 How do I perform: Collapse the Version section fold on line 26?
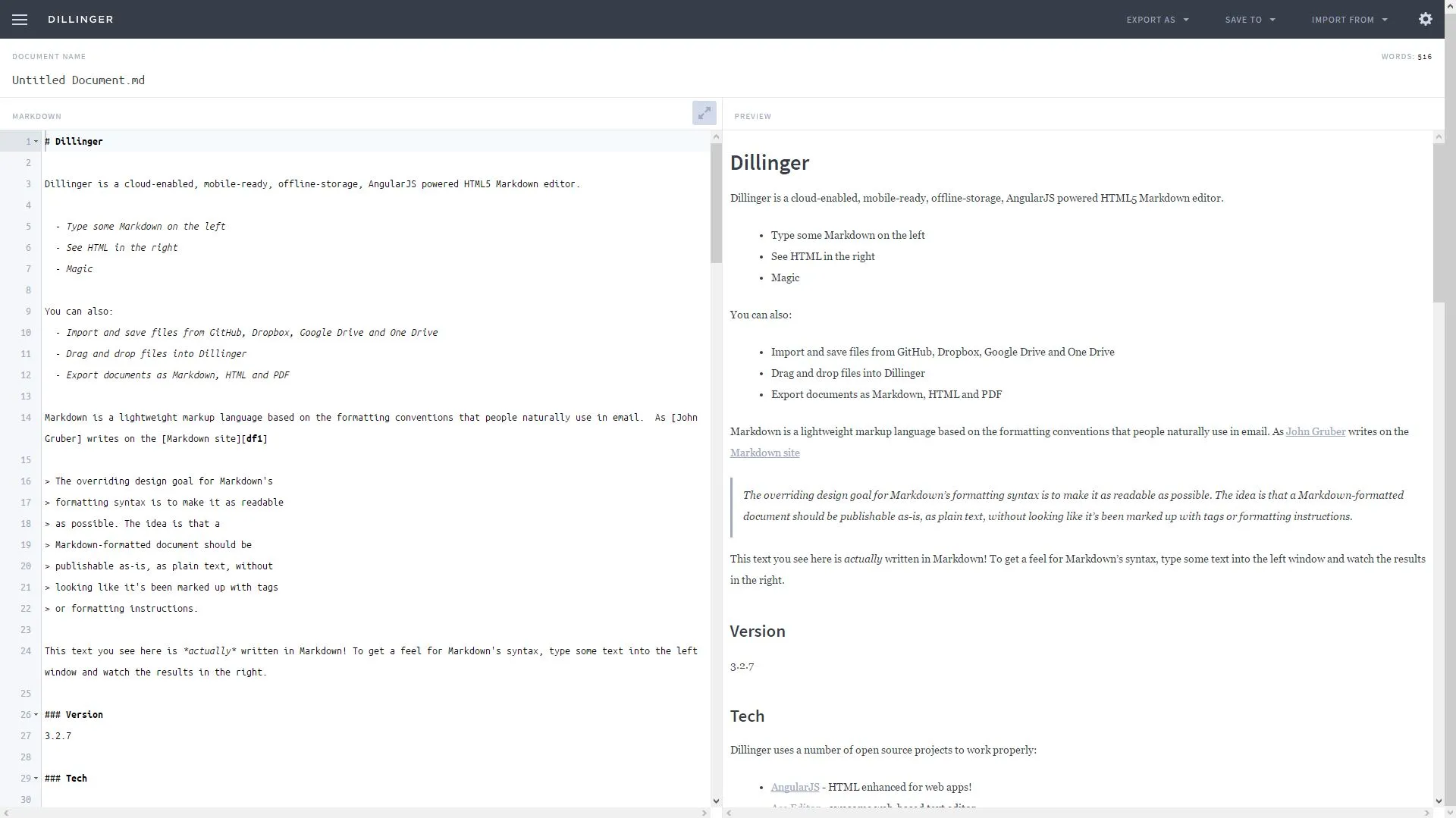tap(35, 714)
